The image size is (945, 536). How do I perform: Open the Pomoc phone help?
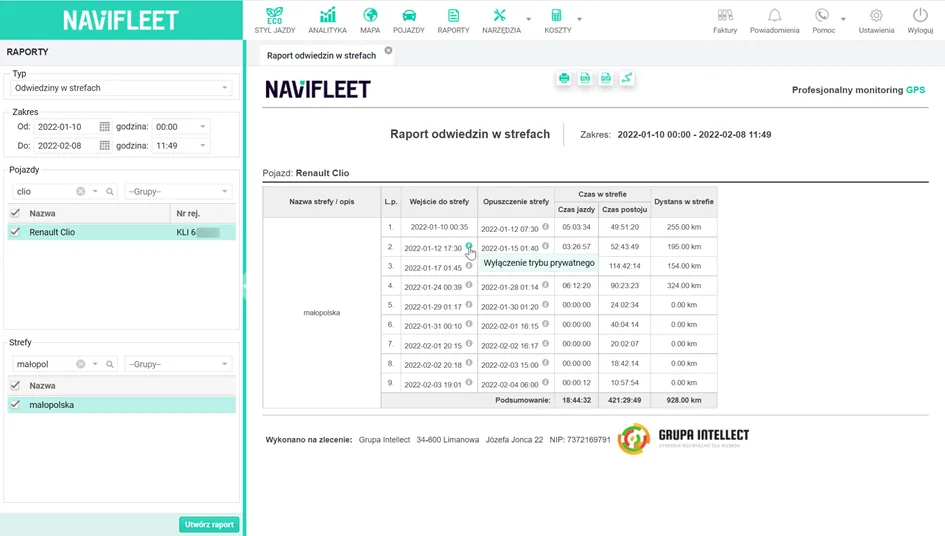click(x=823, y=20)
